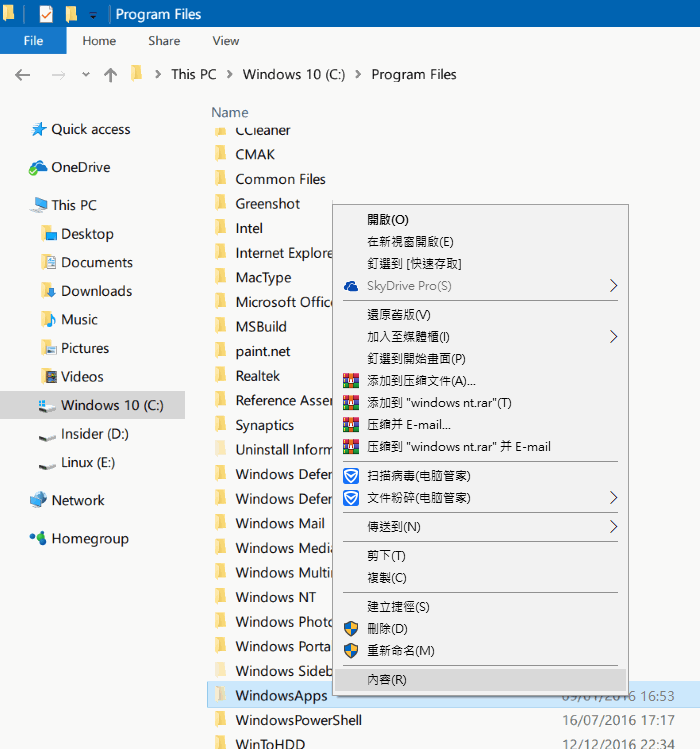
Task: Click the Homegroup icon in sidebar
Action: coord(38,538)
